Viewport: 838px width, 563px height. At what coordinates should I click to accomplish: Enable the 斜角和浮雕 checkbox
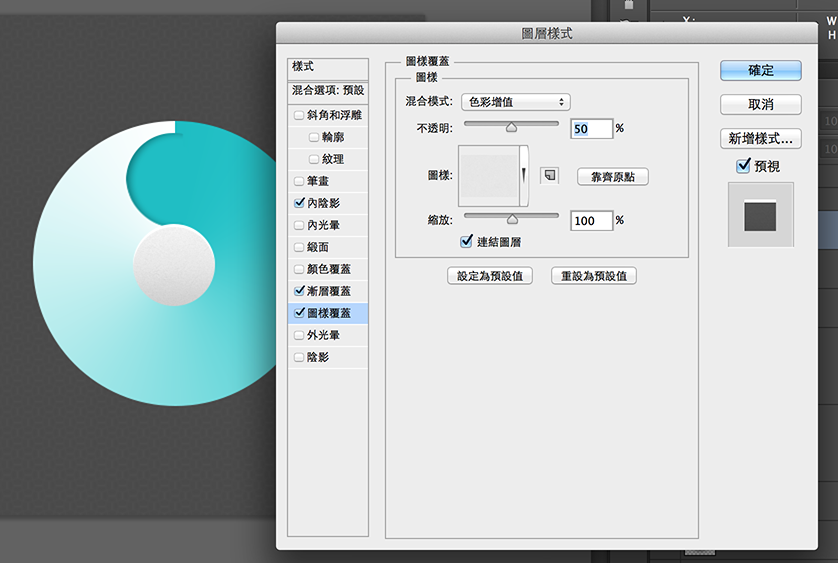pos(299,115)
